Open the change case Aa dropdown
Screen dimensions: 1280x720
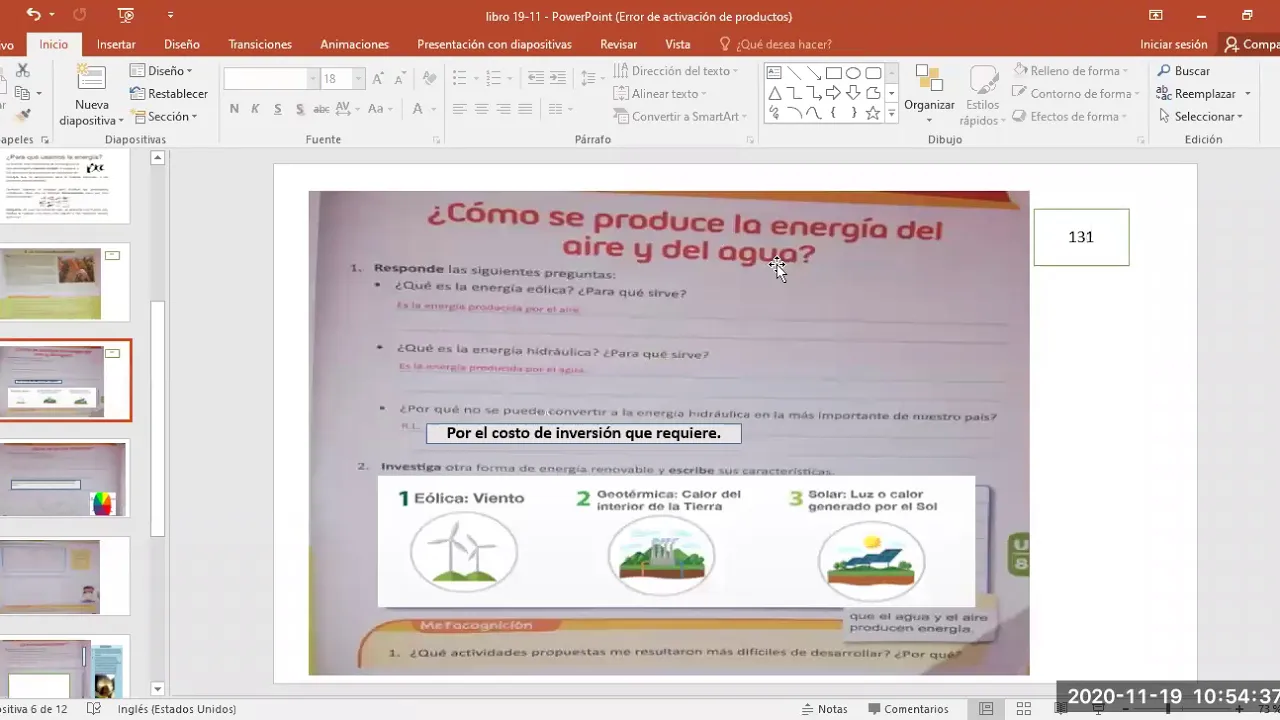380,109
